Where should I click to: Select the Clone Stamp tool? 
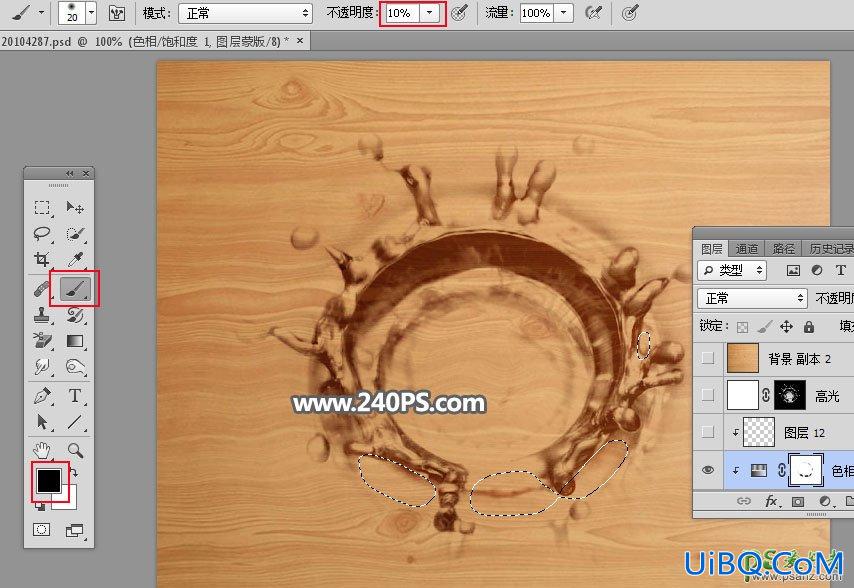pyautogui.click(x=42, y=315)
